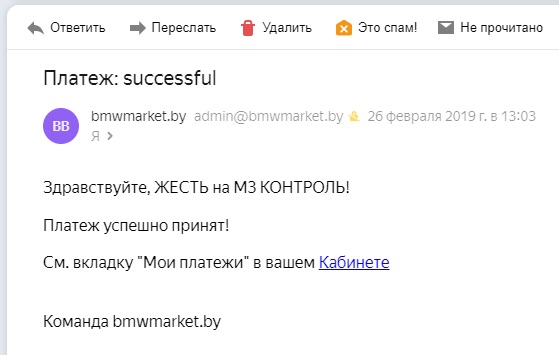Click the 'Я' recipient label
The width and height of the screenshot is (559, 360).
[x=95, y=136]
